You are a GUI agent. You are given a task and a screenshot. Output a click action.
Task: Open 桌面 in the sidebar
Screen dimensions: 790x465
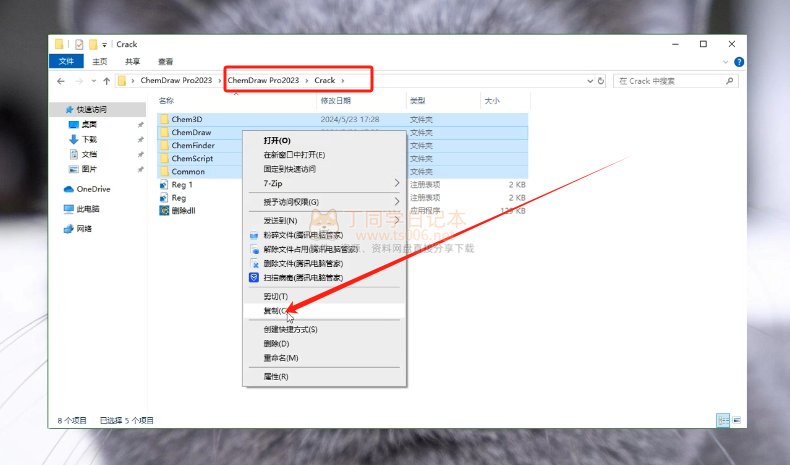[89, 124]
